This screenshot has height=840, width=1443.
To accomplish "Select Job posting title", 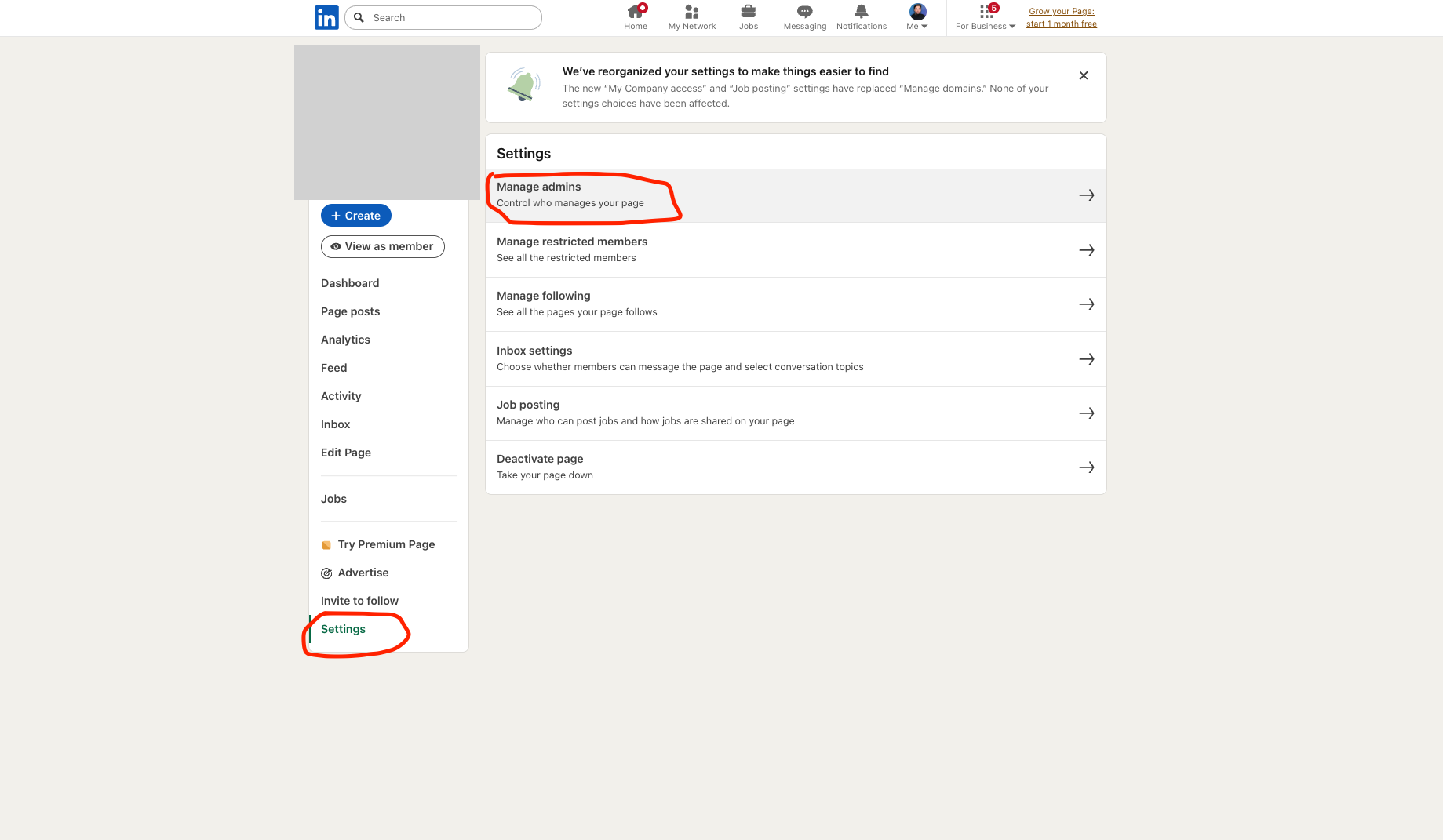I will tap(528, 405).
